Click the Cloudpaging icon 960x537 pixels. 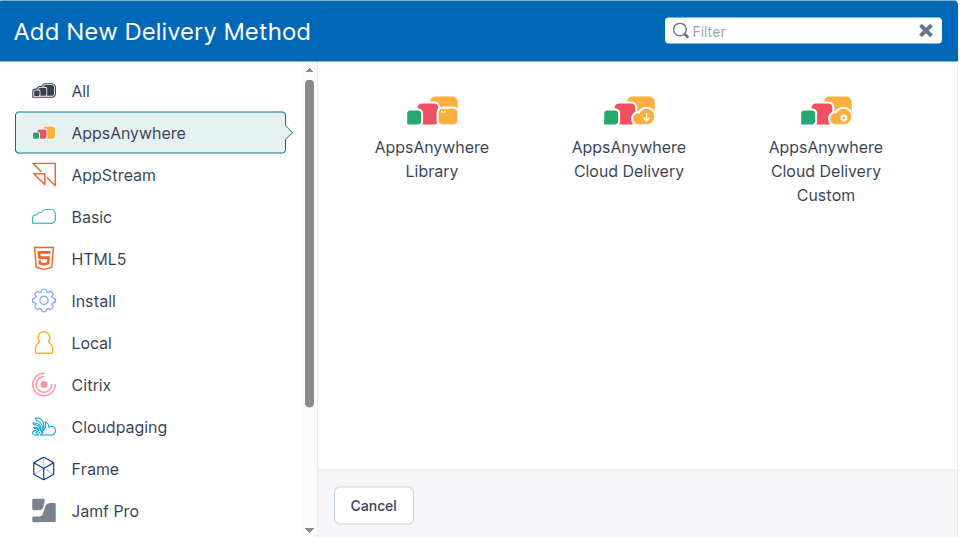tap(43, 427)
